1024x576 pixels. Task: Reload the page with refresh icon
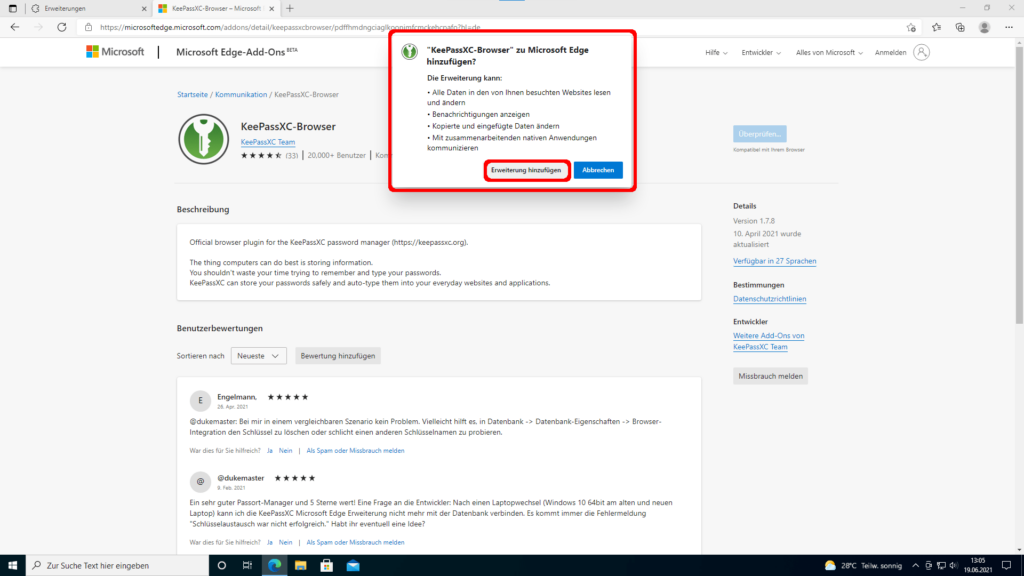61,27
